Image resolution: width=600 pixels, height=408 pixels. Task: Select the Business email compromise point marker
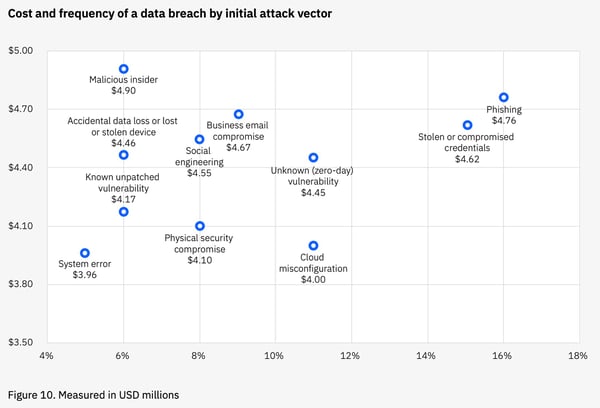coord(238,114)
